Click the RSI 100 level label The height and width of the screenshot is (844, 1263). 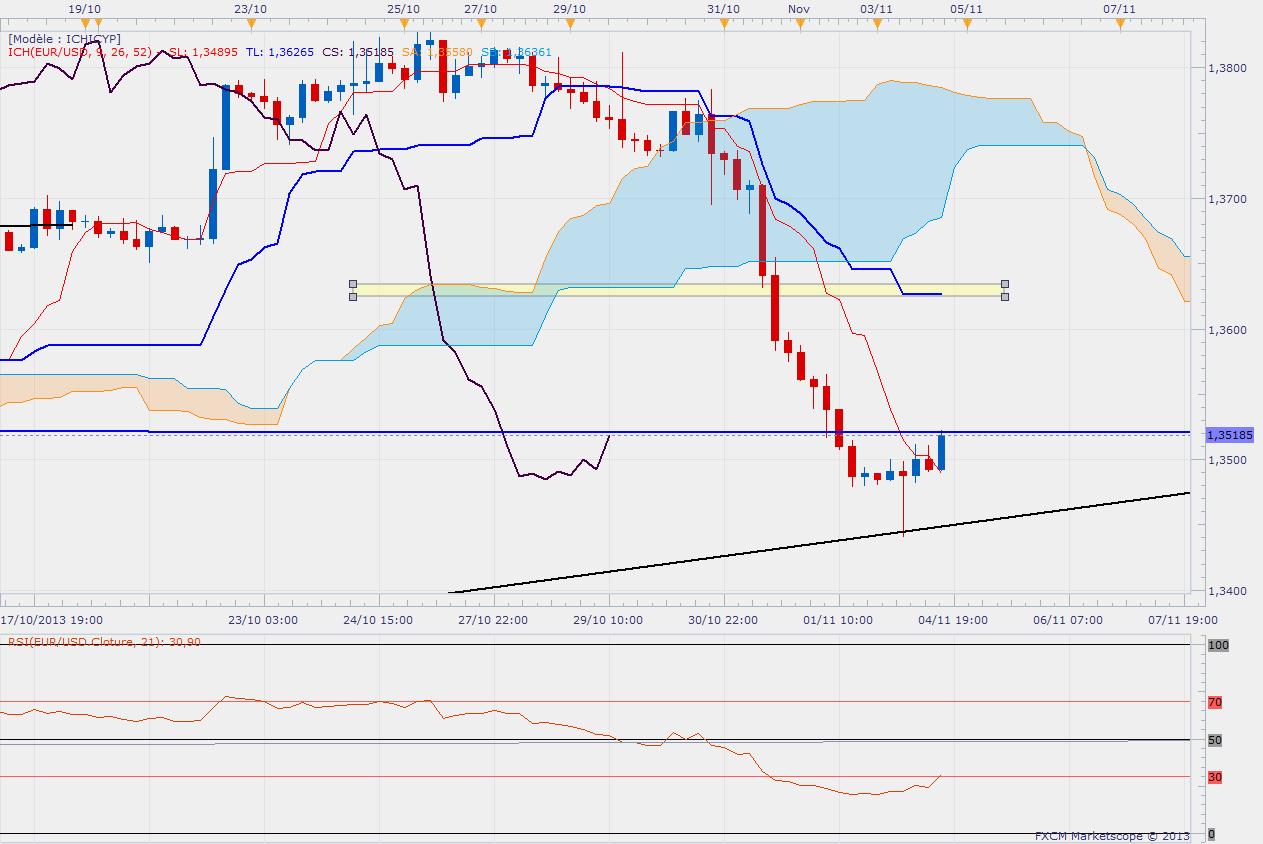[1218, 646]
